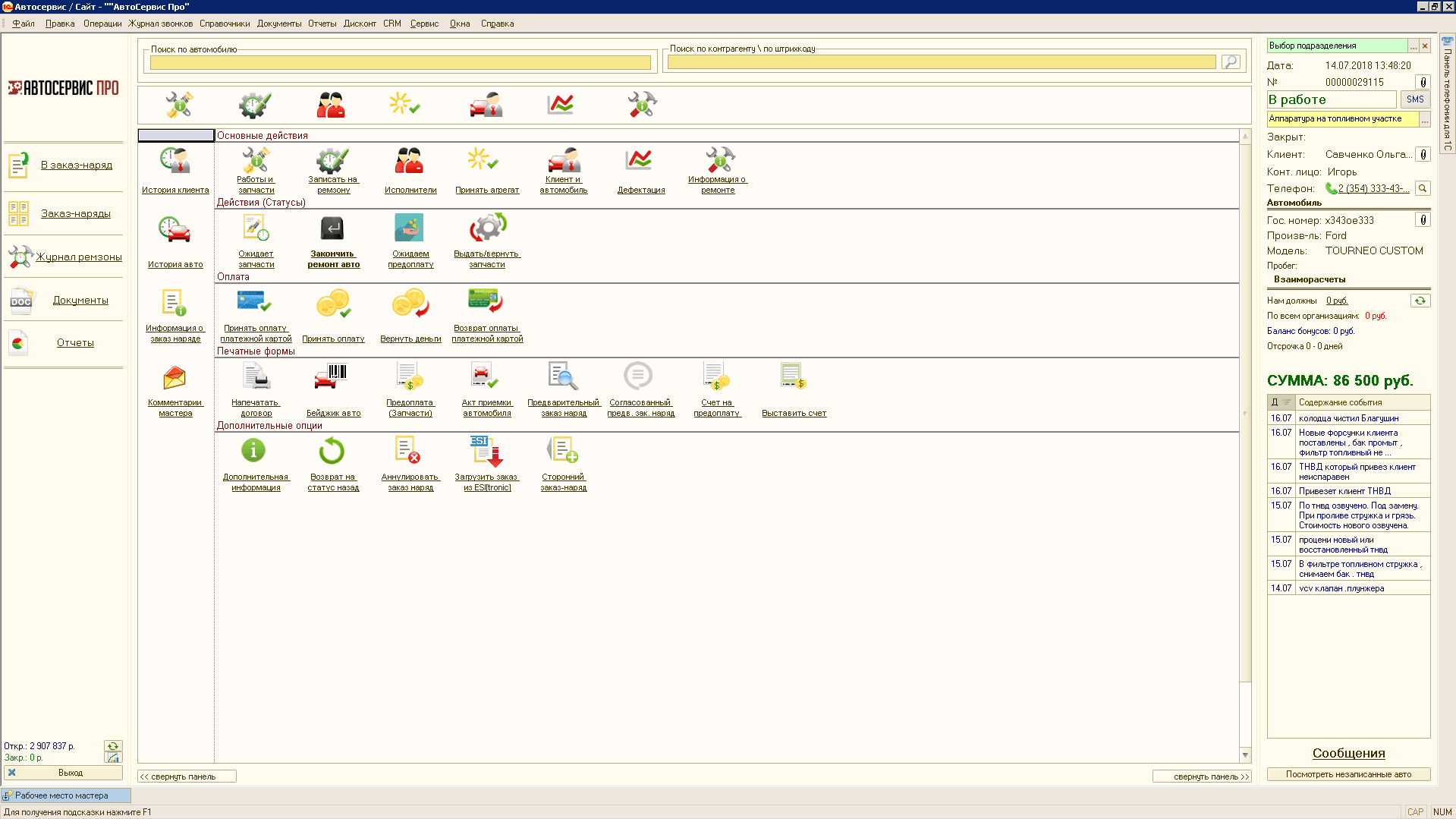1456x819 pixels.
Task: Click magnifier button next to contractor search
Action: click(x=1231, y=61)
